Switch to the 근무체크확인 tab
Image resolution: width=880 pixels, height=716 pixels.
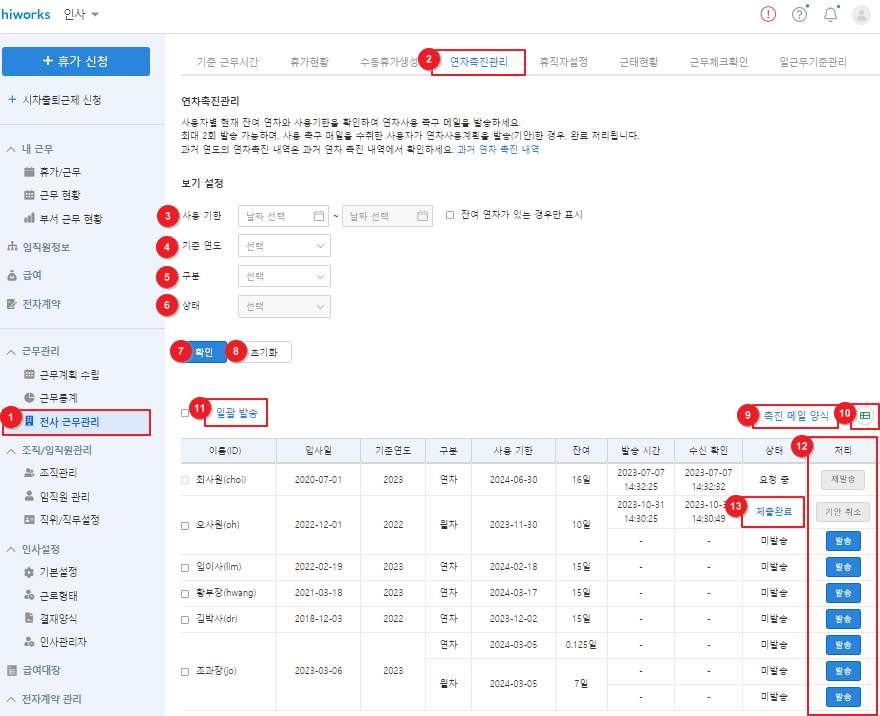point(718,62)
